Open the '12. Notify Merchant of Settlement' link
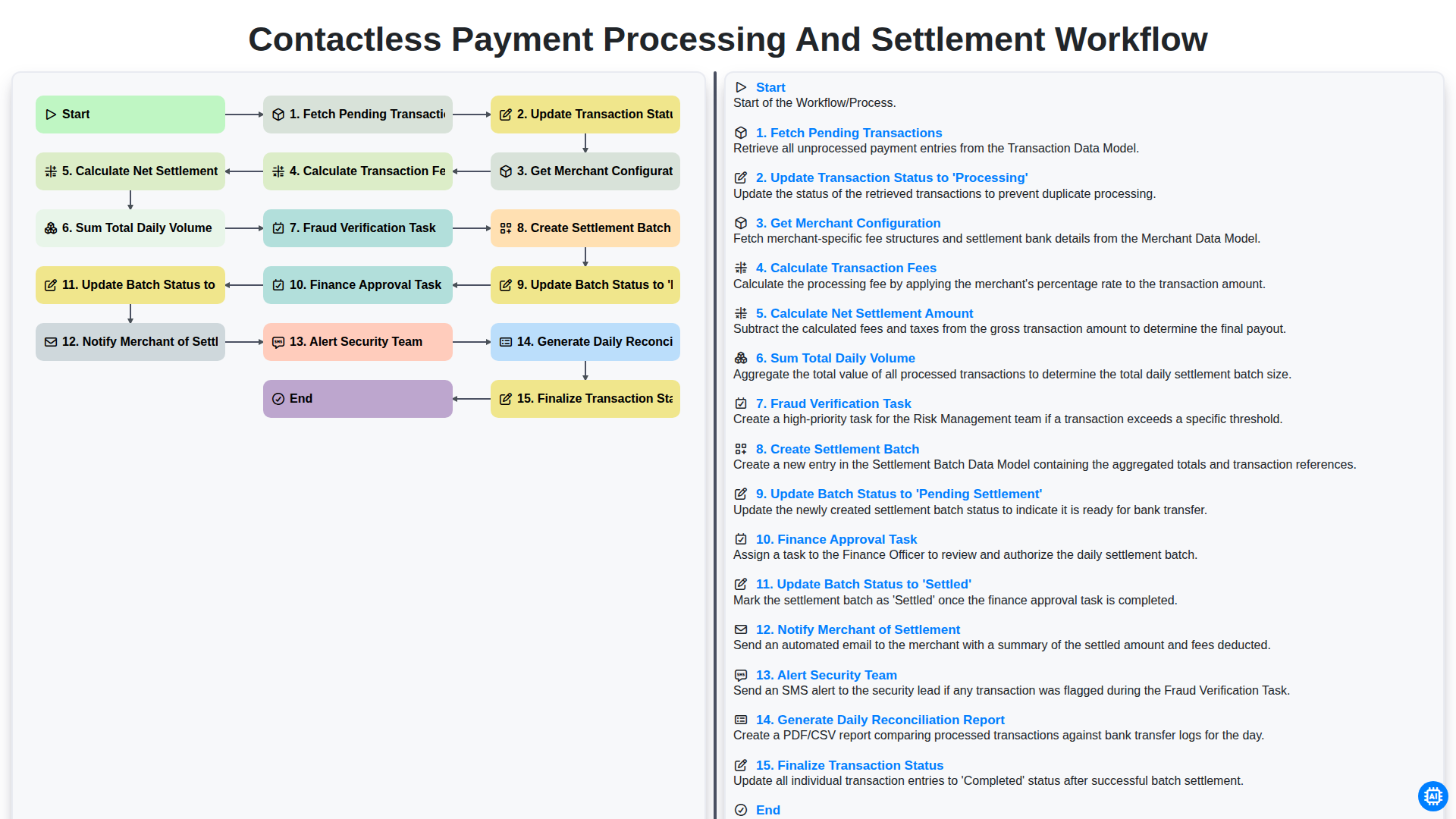 tap(858, 629)
